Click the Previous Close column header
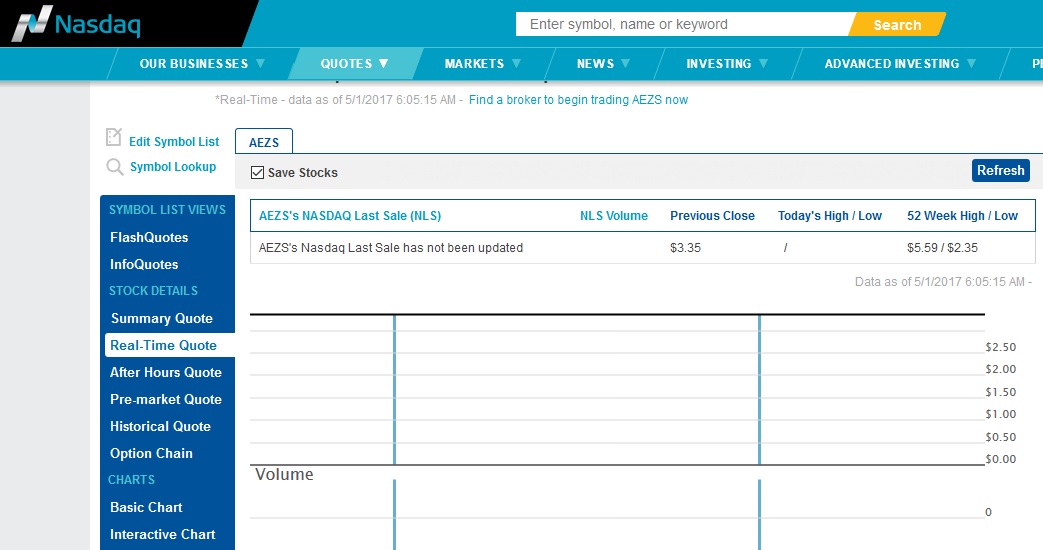This screenshot has width=1043, height=550. click(x=712, y=215)
